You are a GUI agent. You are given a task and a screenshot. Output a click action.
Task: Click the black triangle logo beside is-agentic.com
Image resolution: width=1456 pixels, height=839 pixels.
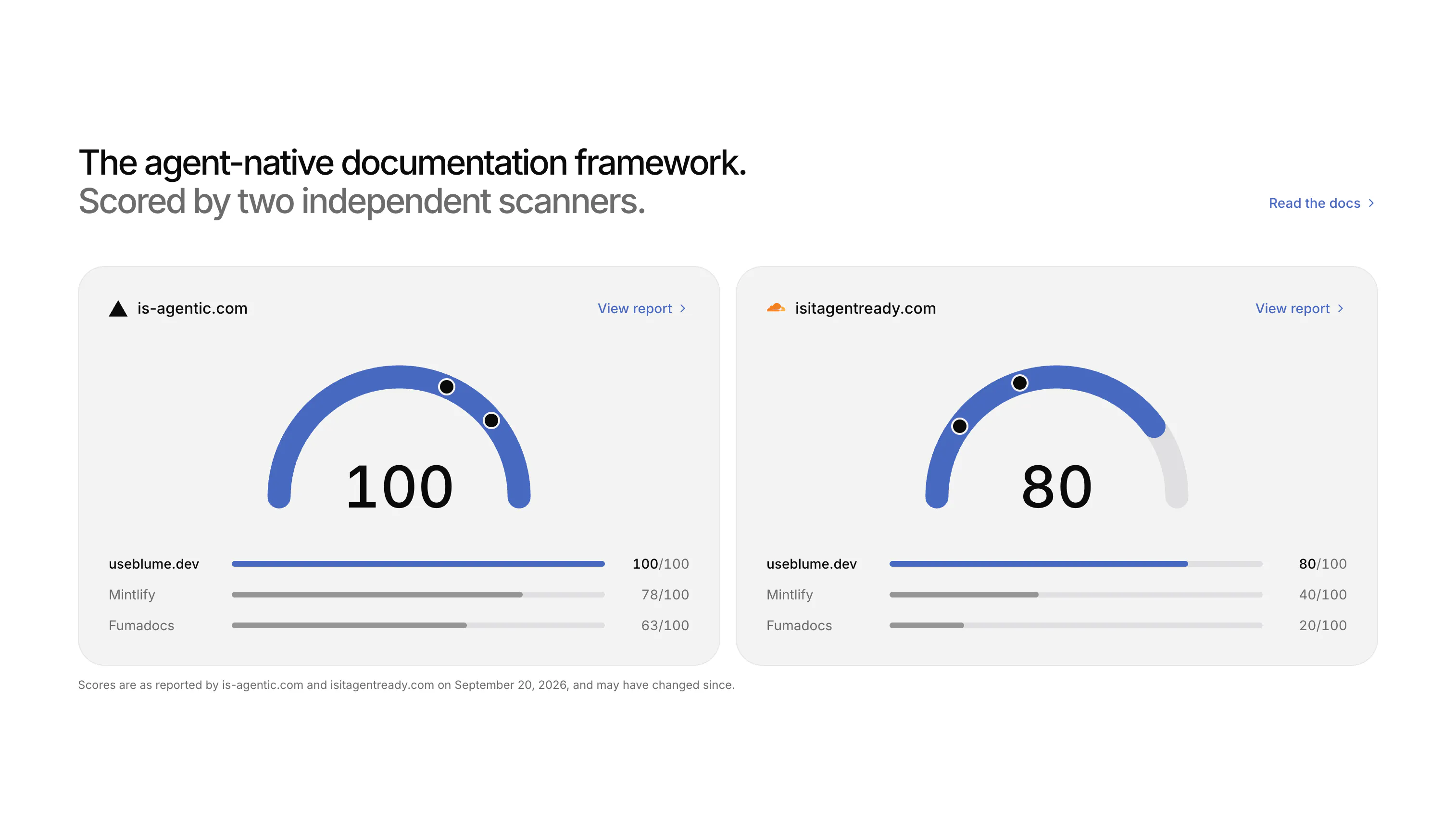pyautogui.click(x=118, y=309)
